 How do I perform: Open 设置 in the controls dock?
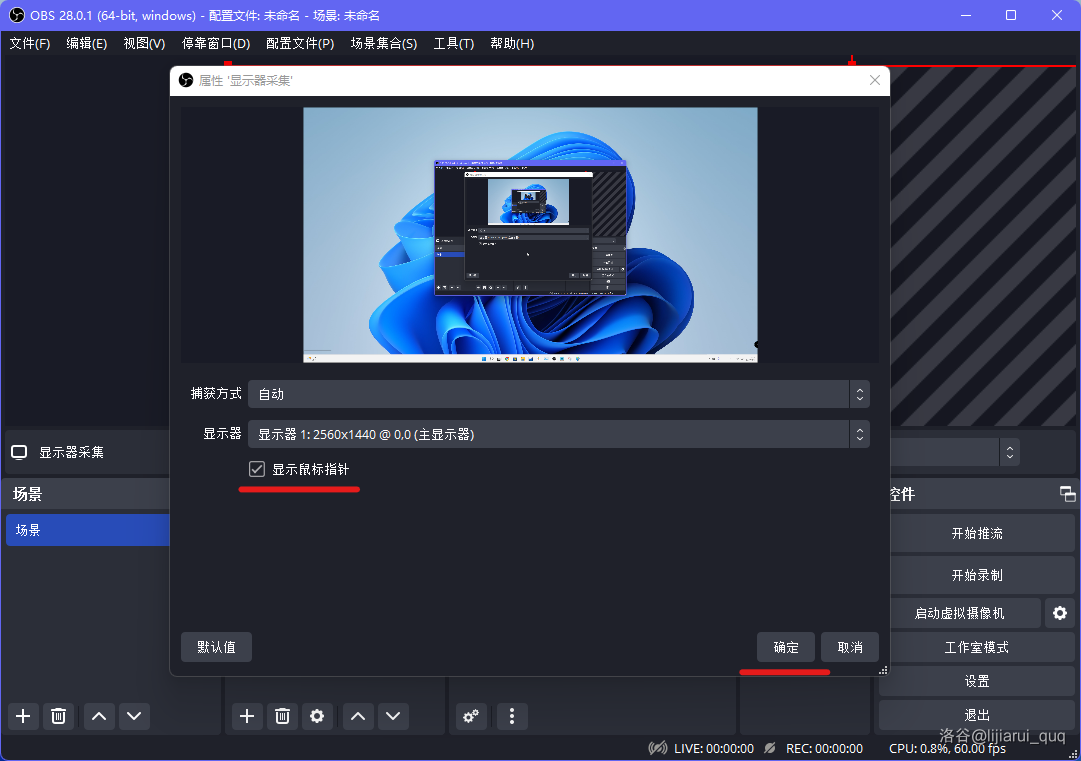point(977,681)
